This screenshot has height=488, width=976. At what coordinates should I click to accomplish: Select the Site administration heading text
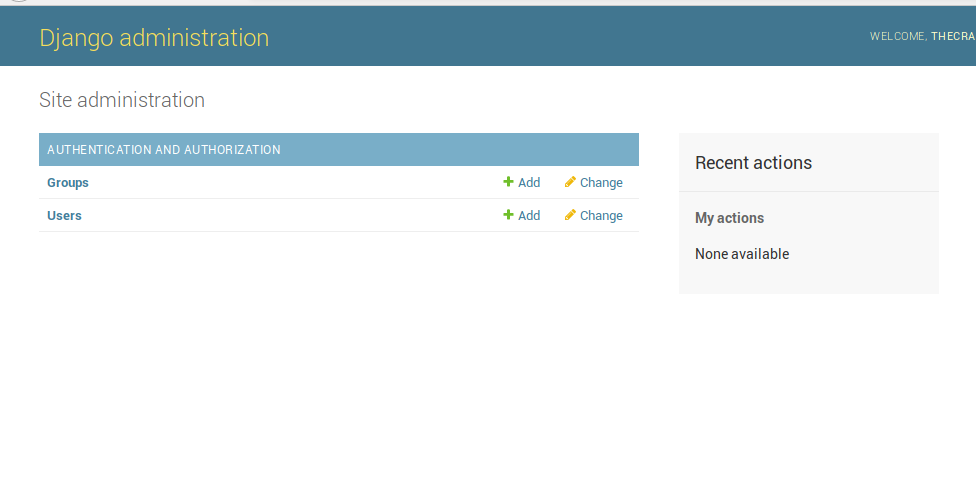click(122, 100)
